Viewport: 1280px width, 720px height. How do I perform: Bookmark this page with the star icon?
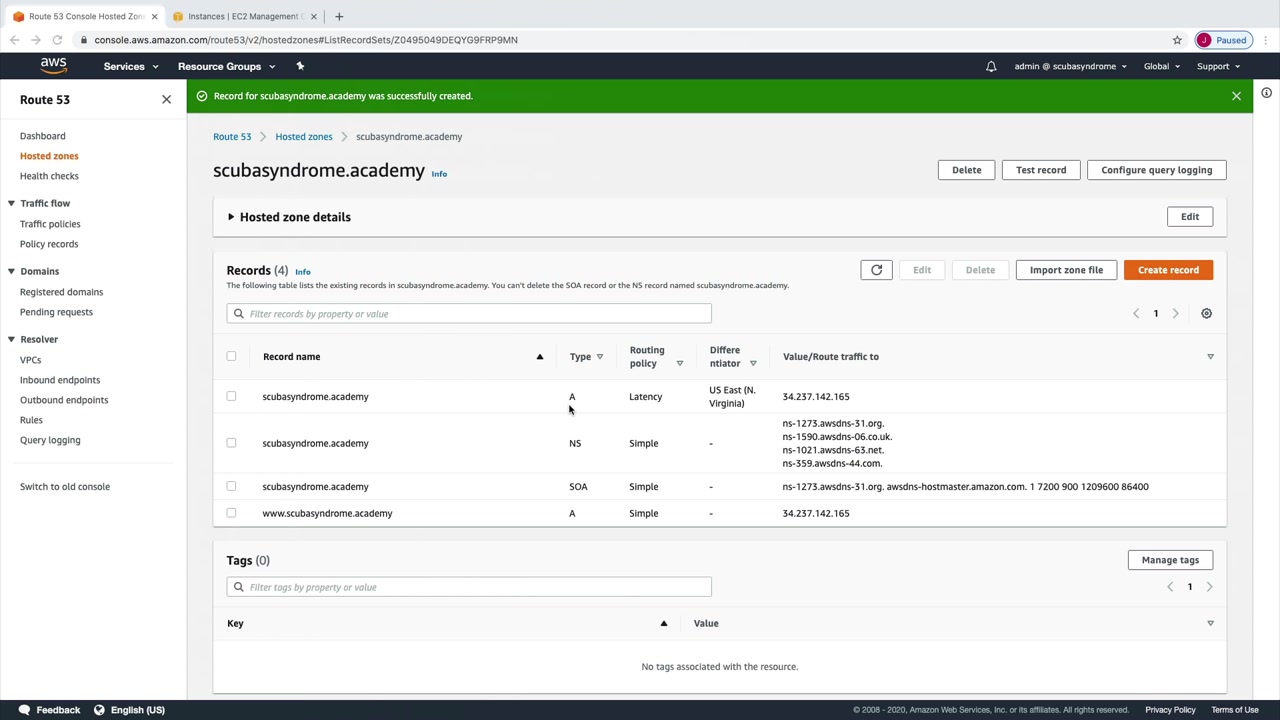tap(1177, 40)
